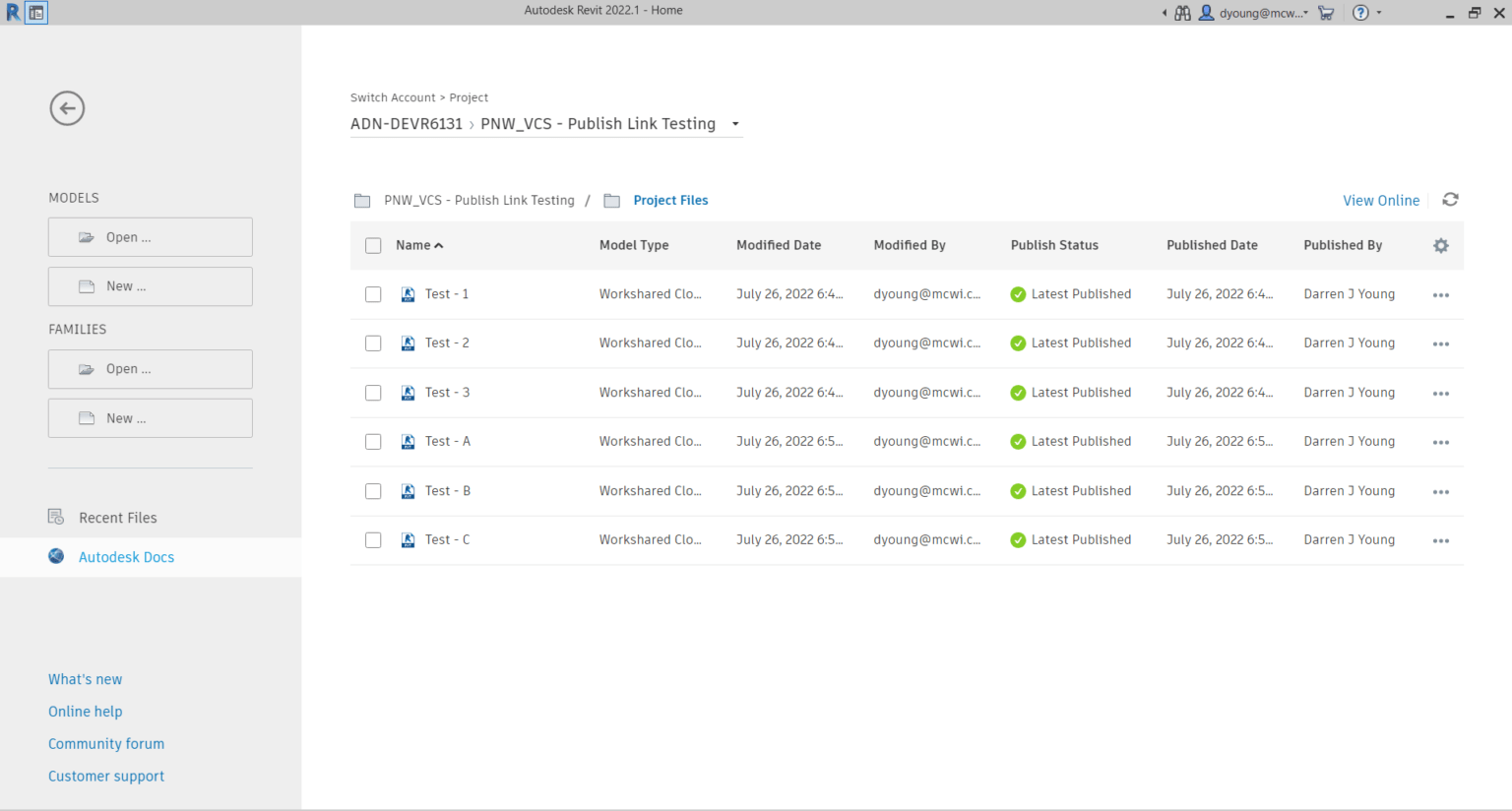Open the Help menu dropdown arrow

[1379, 13]
